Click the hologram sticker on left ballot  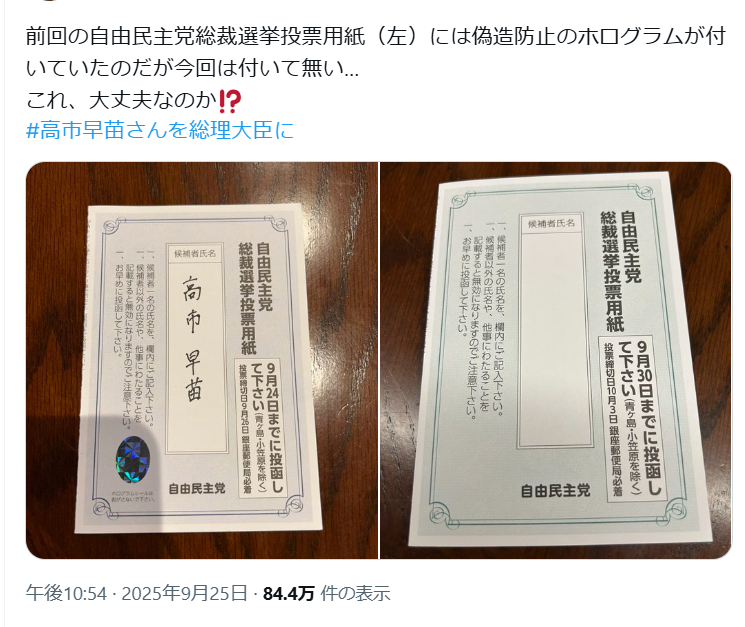(133, 459)
